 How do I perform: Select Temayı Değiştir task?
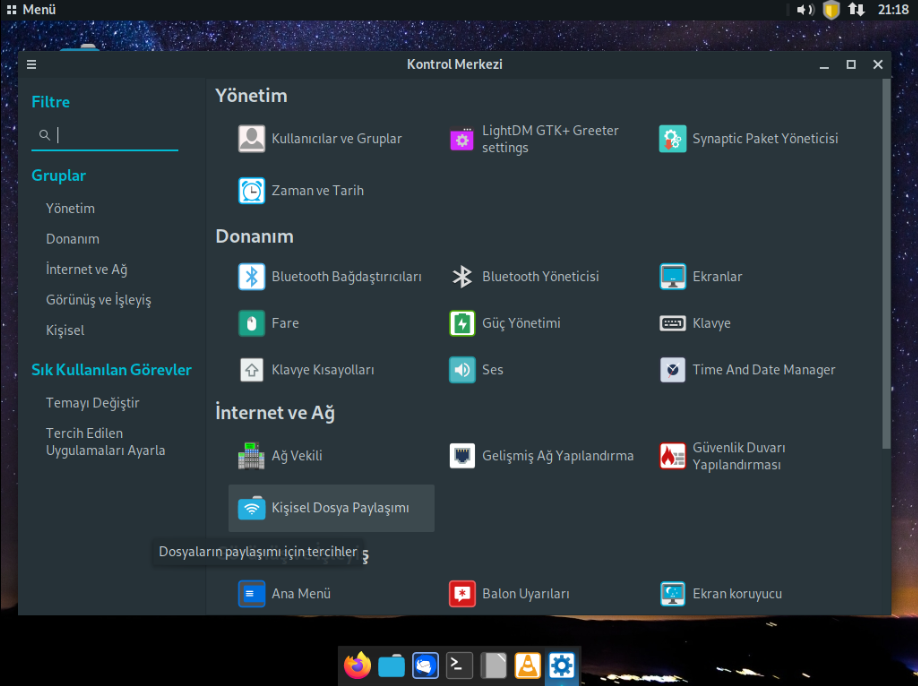(x=93, y=403)
